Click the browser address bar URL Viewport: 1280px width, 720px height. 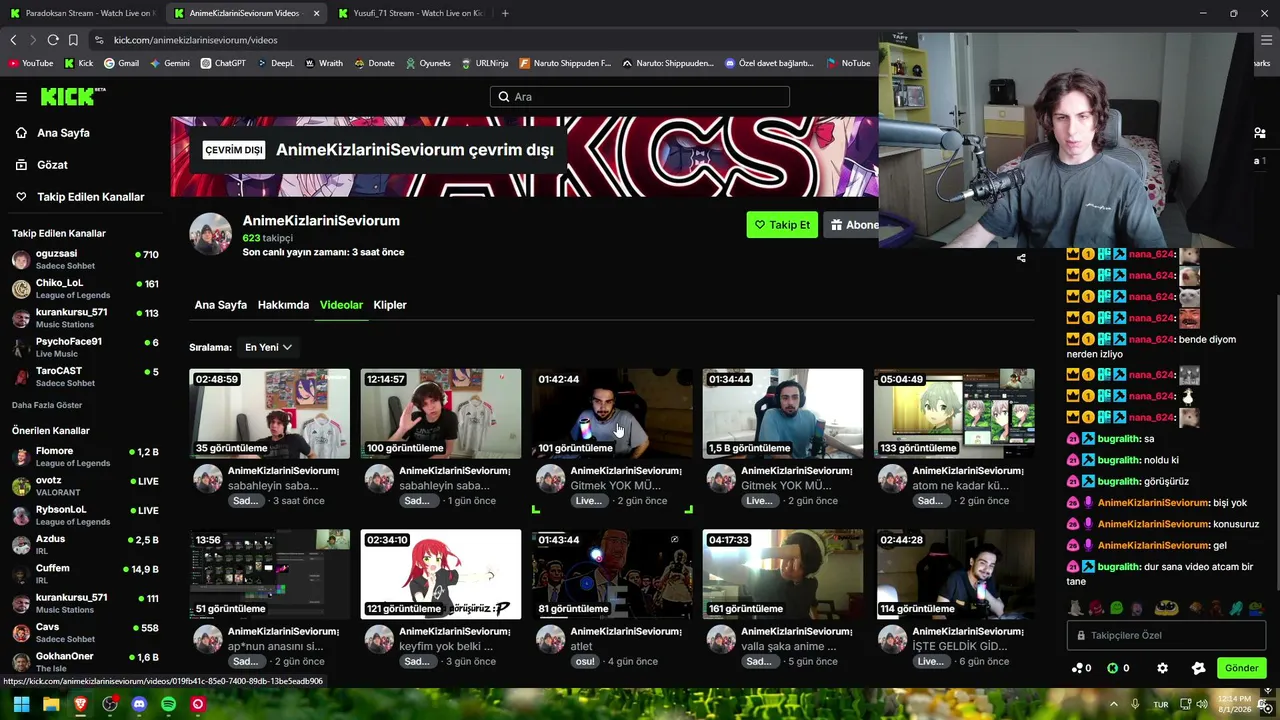(196, 40)
